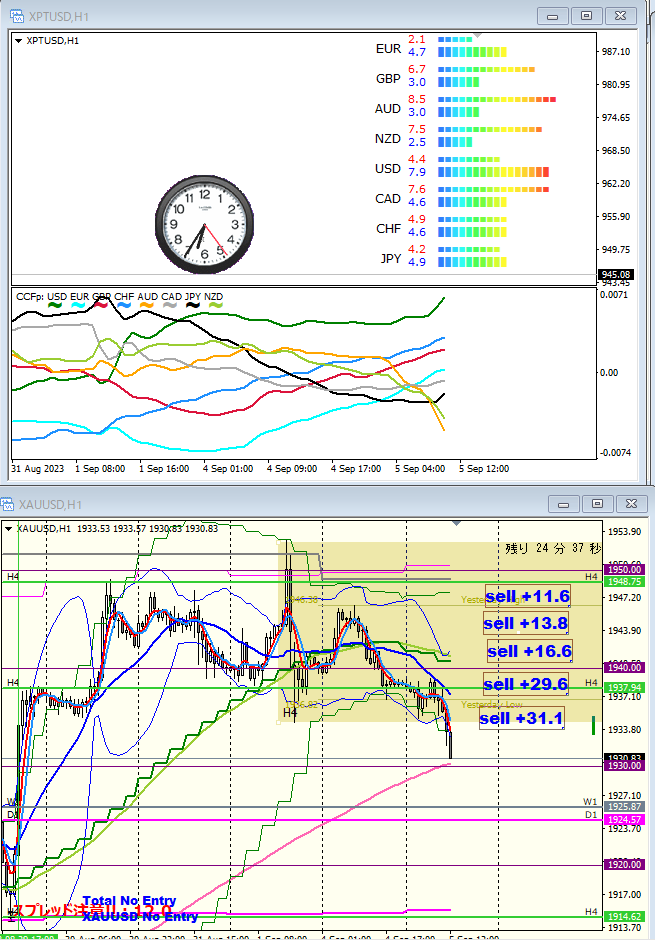Click the 1914.62 green price level tag
Viewport: 655px width, 940px height.
(x=624, y=917)
